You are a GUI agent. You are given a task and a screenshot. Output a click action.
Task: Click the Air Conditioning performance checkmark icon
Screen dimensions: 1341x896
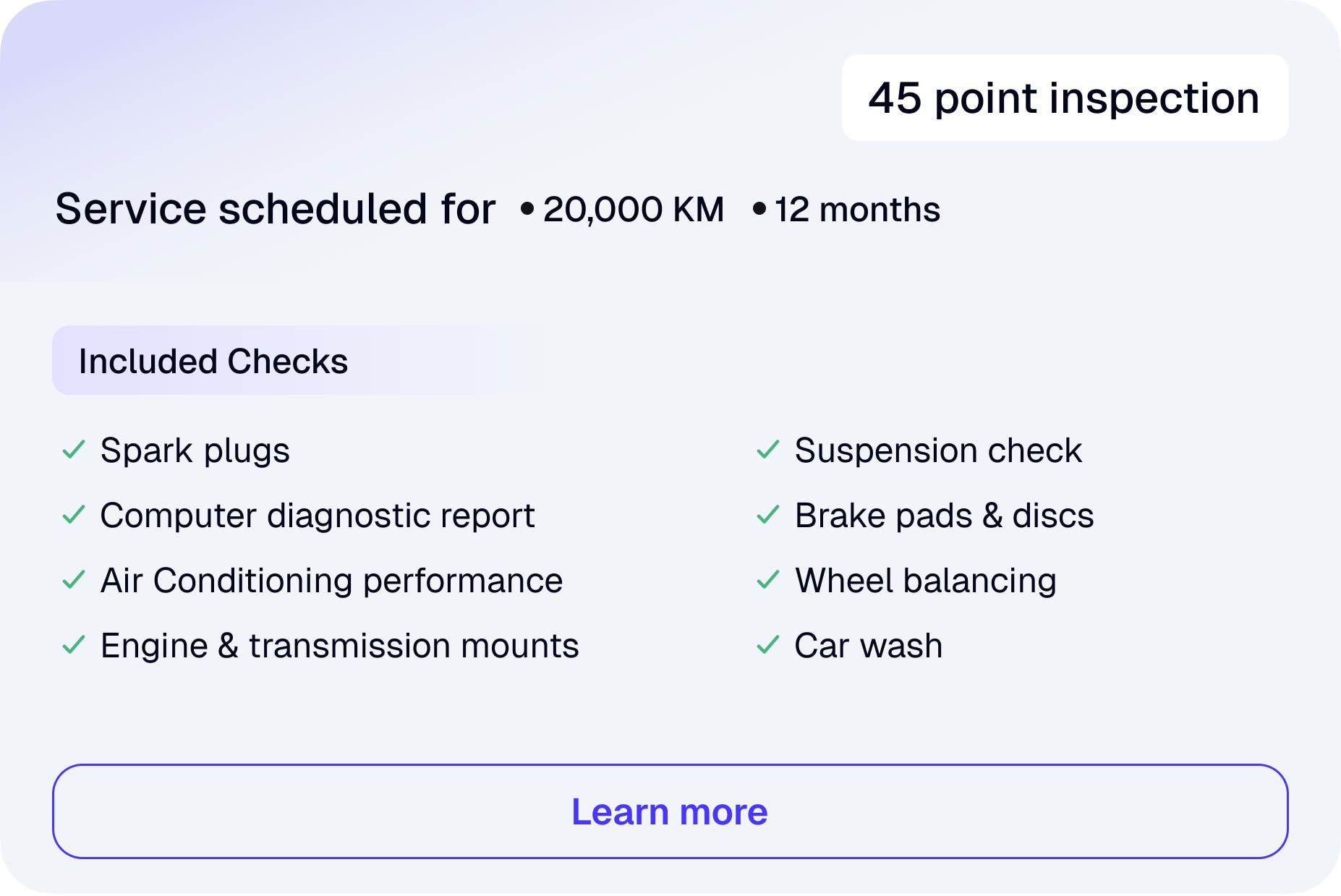[74, 580]
